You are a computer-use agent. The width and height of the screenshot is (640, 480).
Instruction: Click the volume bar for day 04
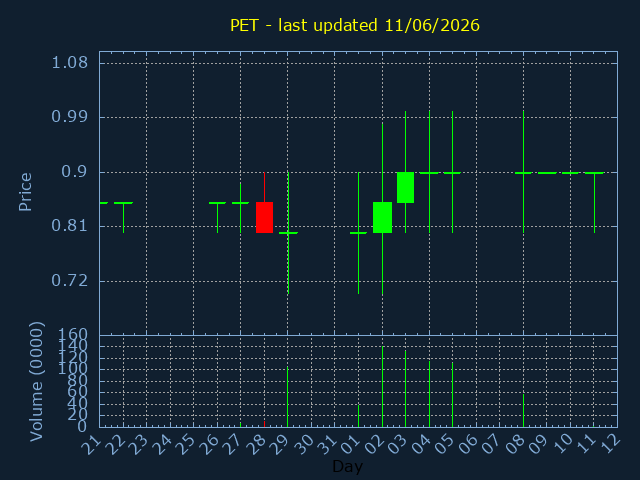coord(429,394)
